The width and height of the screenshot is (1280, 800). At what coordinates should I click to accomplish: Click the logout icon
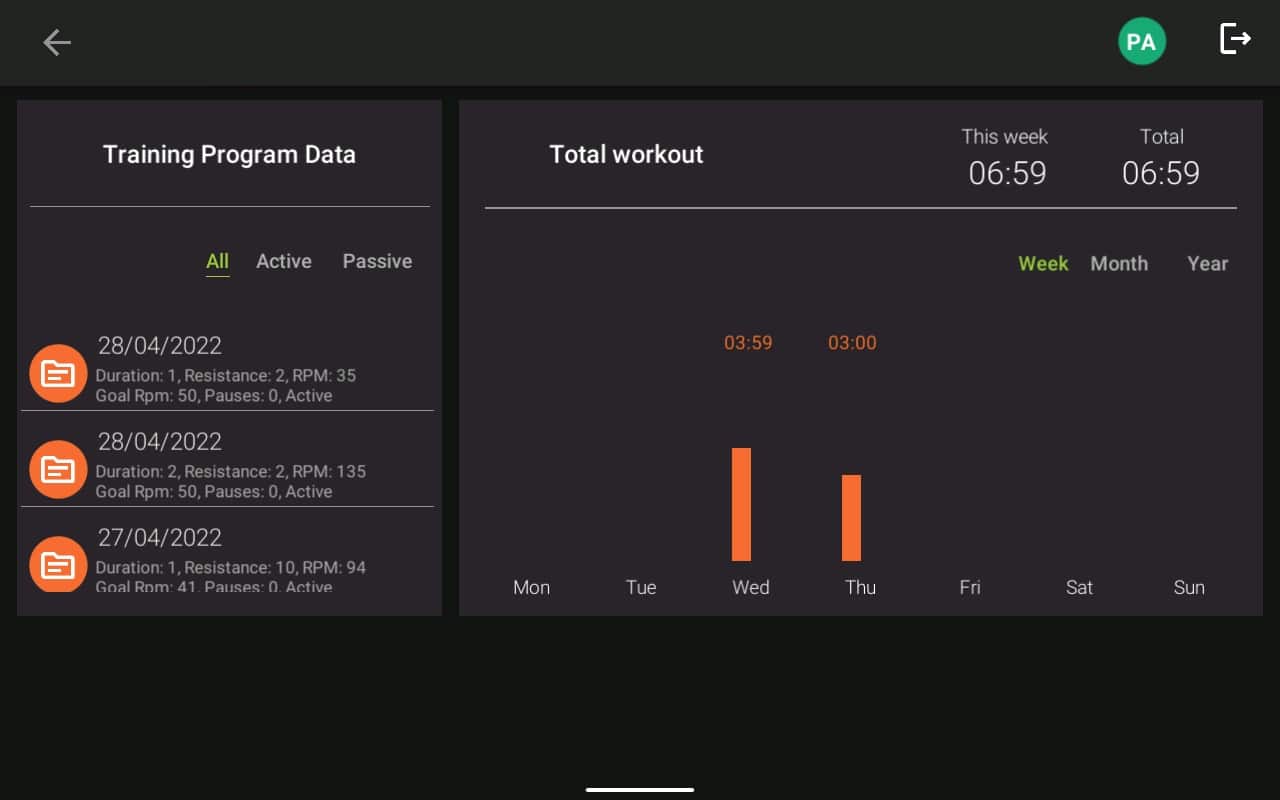[1236, 39]
